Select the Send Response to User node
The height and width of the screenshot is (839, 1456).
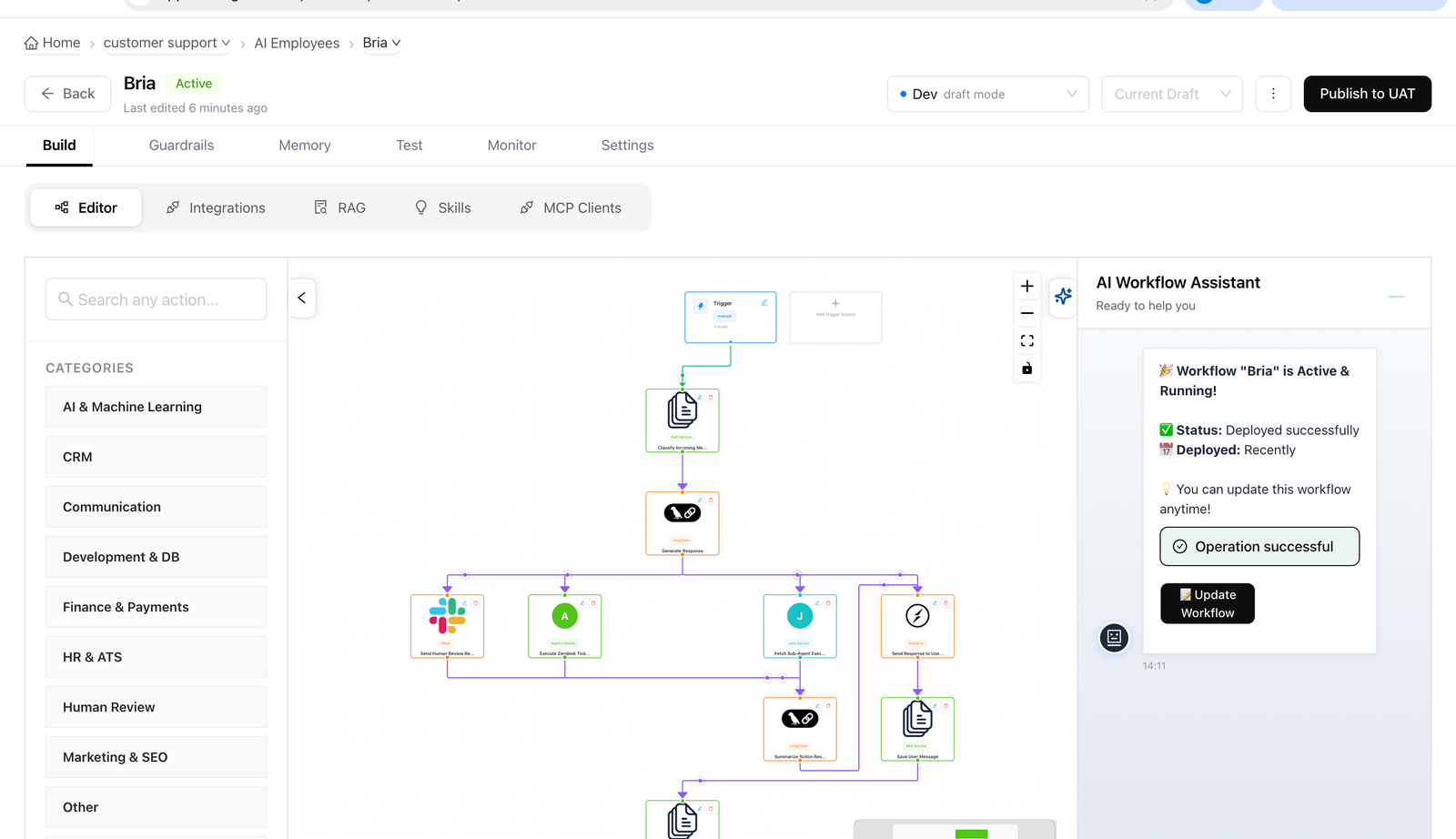click(917, 626)
